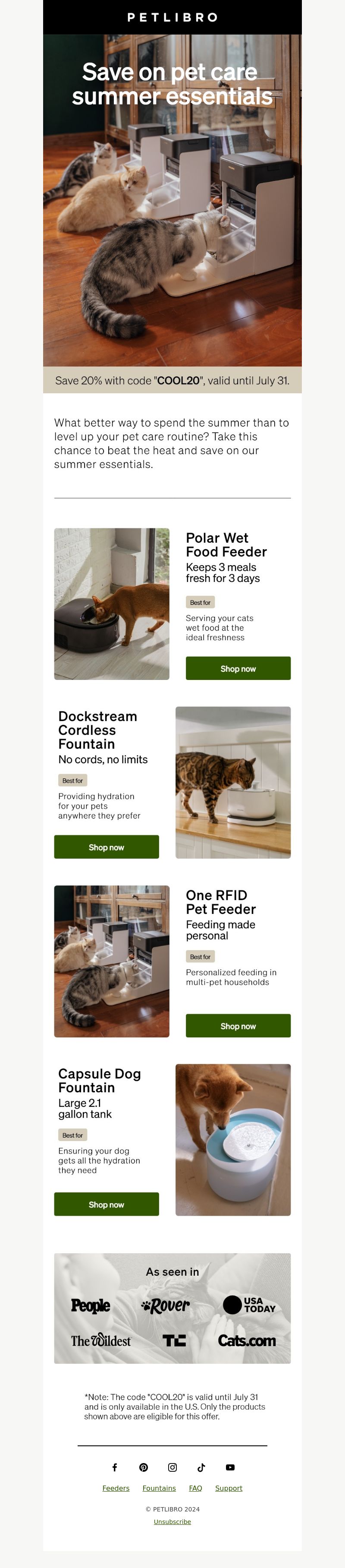Click the PETLIBRO logo in header

172,17
